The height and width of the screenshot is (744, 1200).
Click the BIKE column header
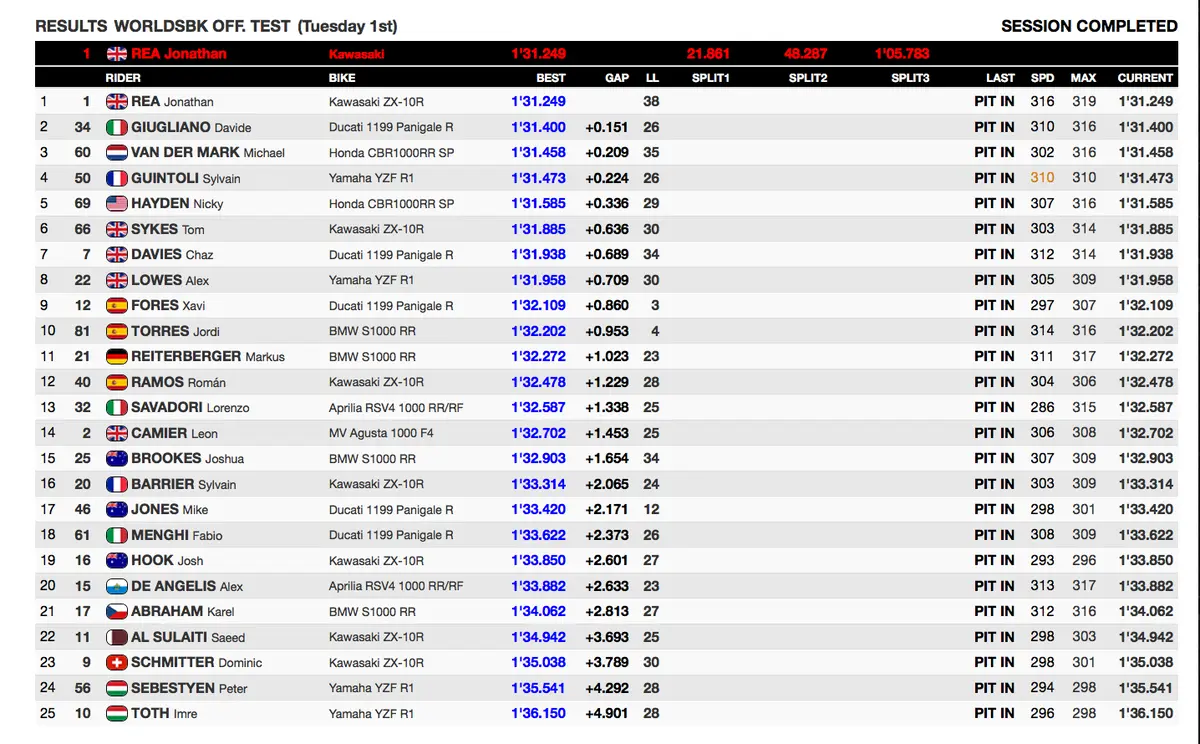pos(342,78)
